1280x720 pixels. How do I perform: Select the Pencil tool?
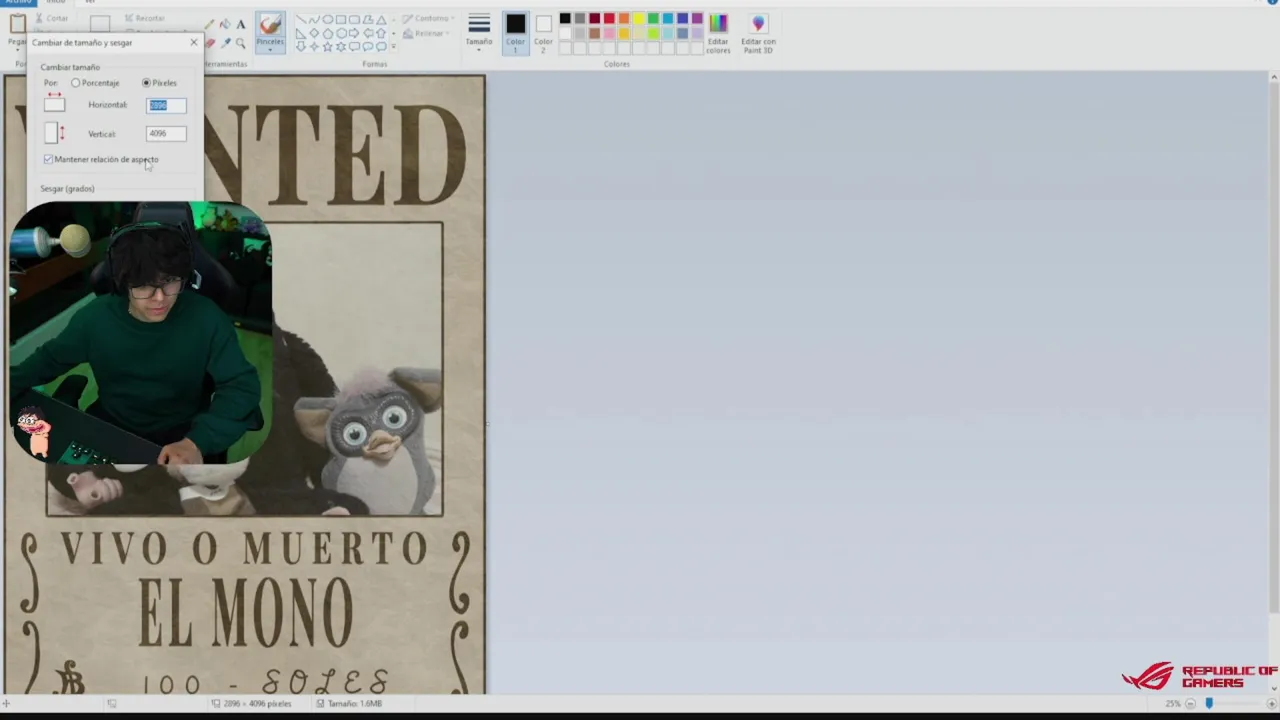pyautogui.click(x=210, y=24)
